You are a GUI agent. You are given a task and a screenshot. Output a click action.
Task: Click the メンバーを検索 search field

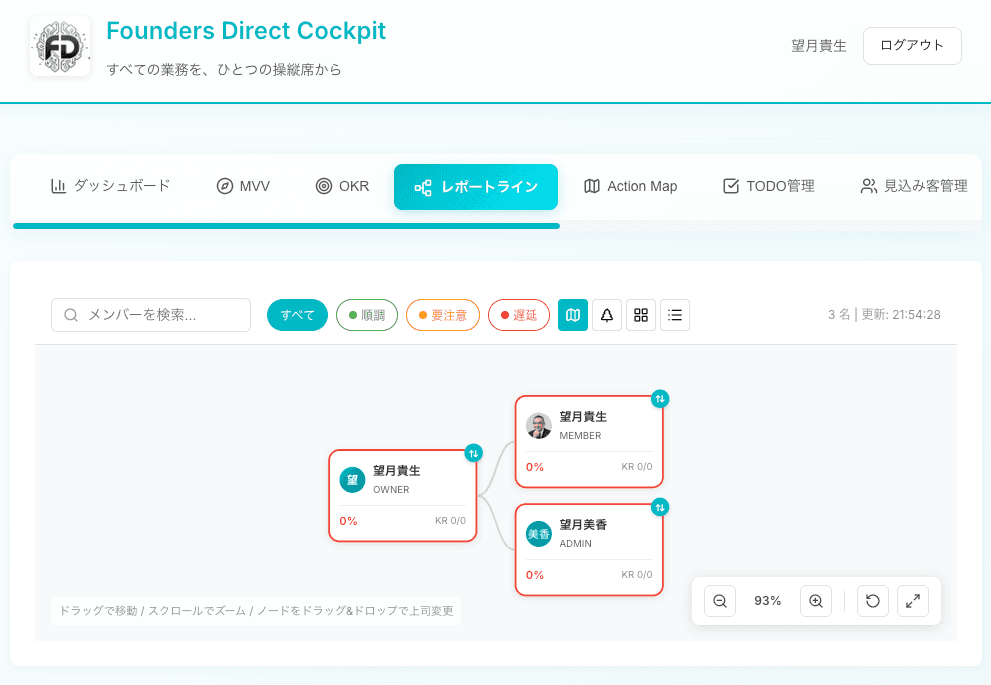151,314
